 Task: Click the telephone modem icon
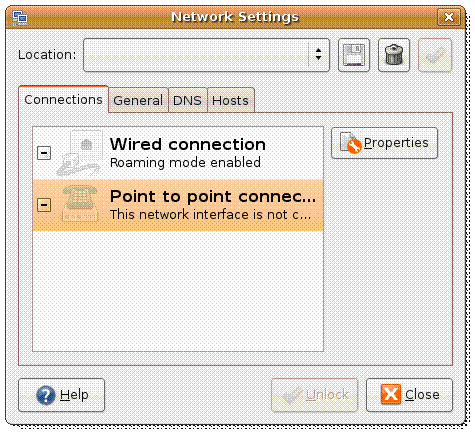80,204
